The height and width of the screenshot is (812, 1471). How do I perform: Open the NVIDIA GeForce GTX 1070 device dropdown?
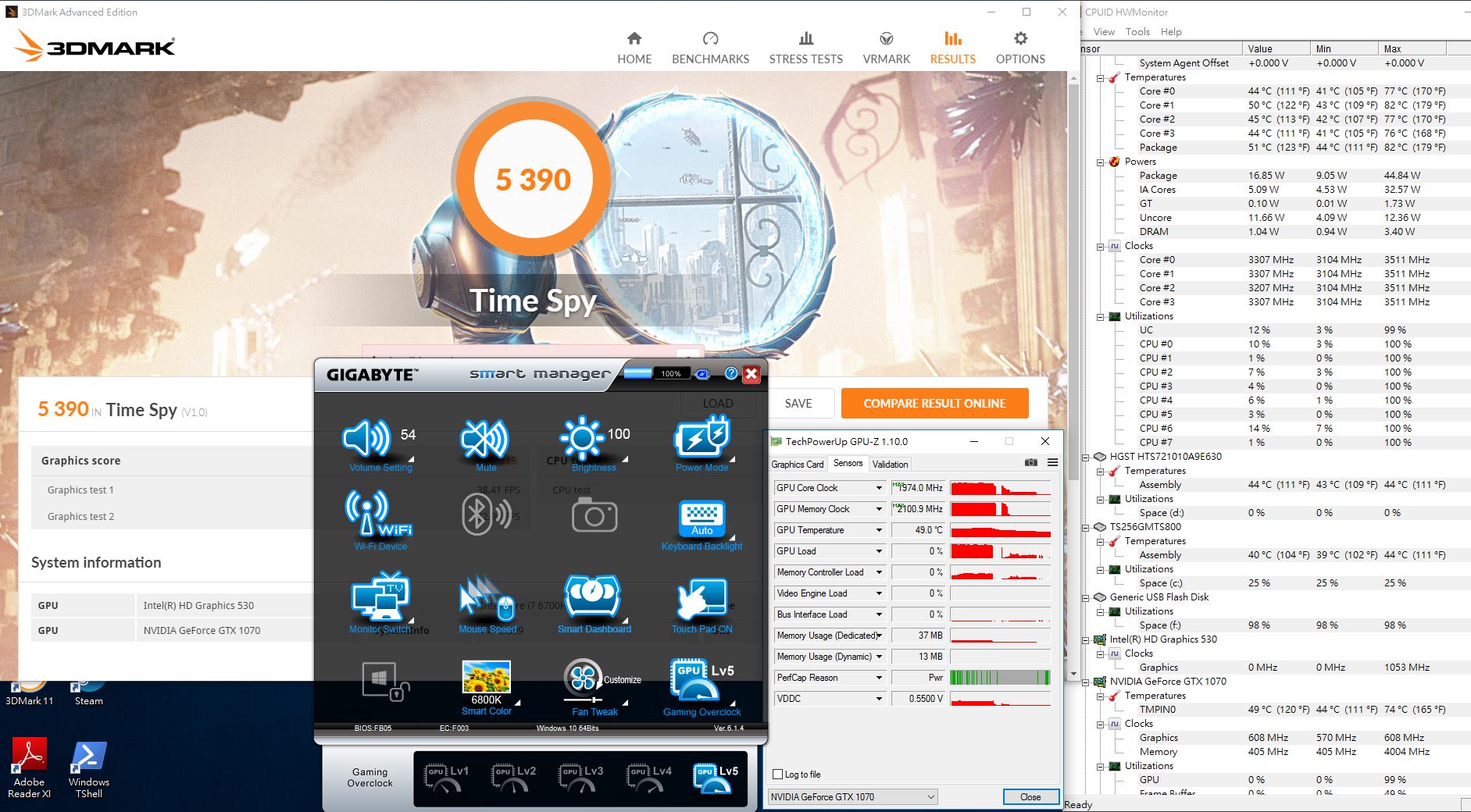point(852,796)
